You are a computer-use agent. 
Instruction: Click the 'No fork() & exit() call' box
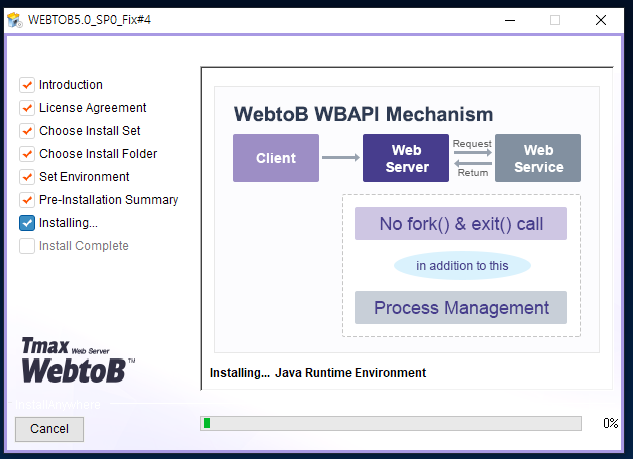[x=461, y=224]
